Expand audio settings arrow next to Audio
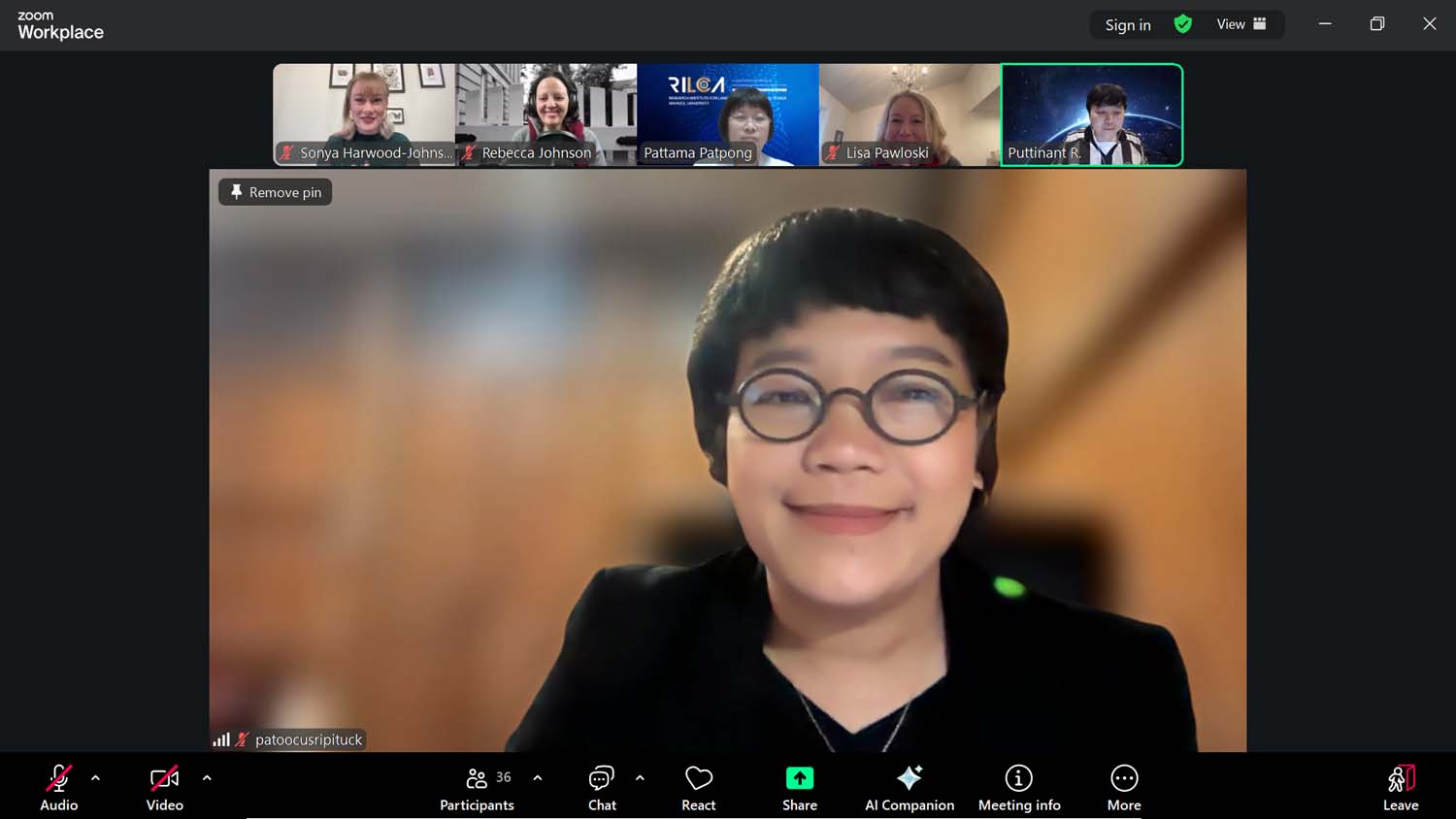Image resolution: width=1456 pixels, height=819 pixels. click(x=95, y=778)
